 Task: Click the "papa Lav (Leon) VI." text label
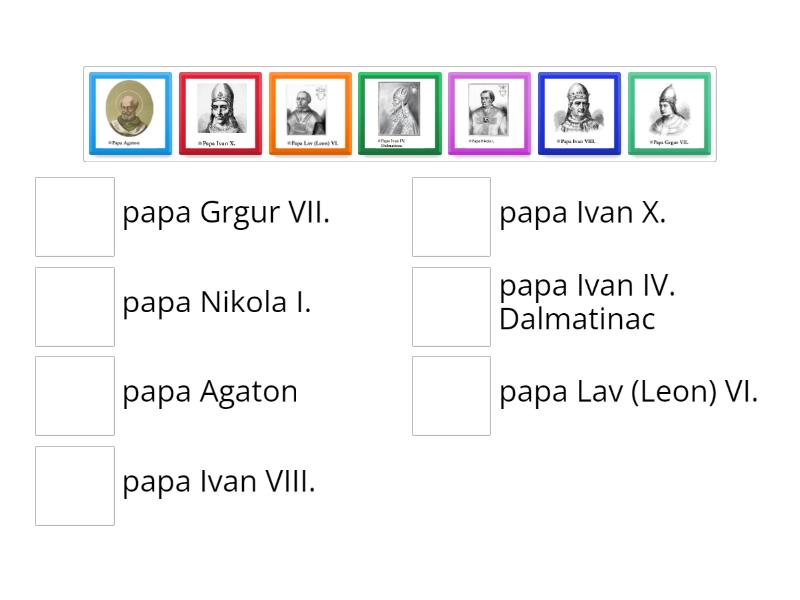628,392
